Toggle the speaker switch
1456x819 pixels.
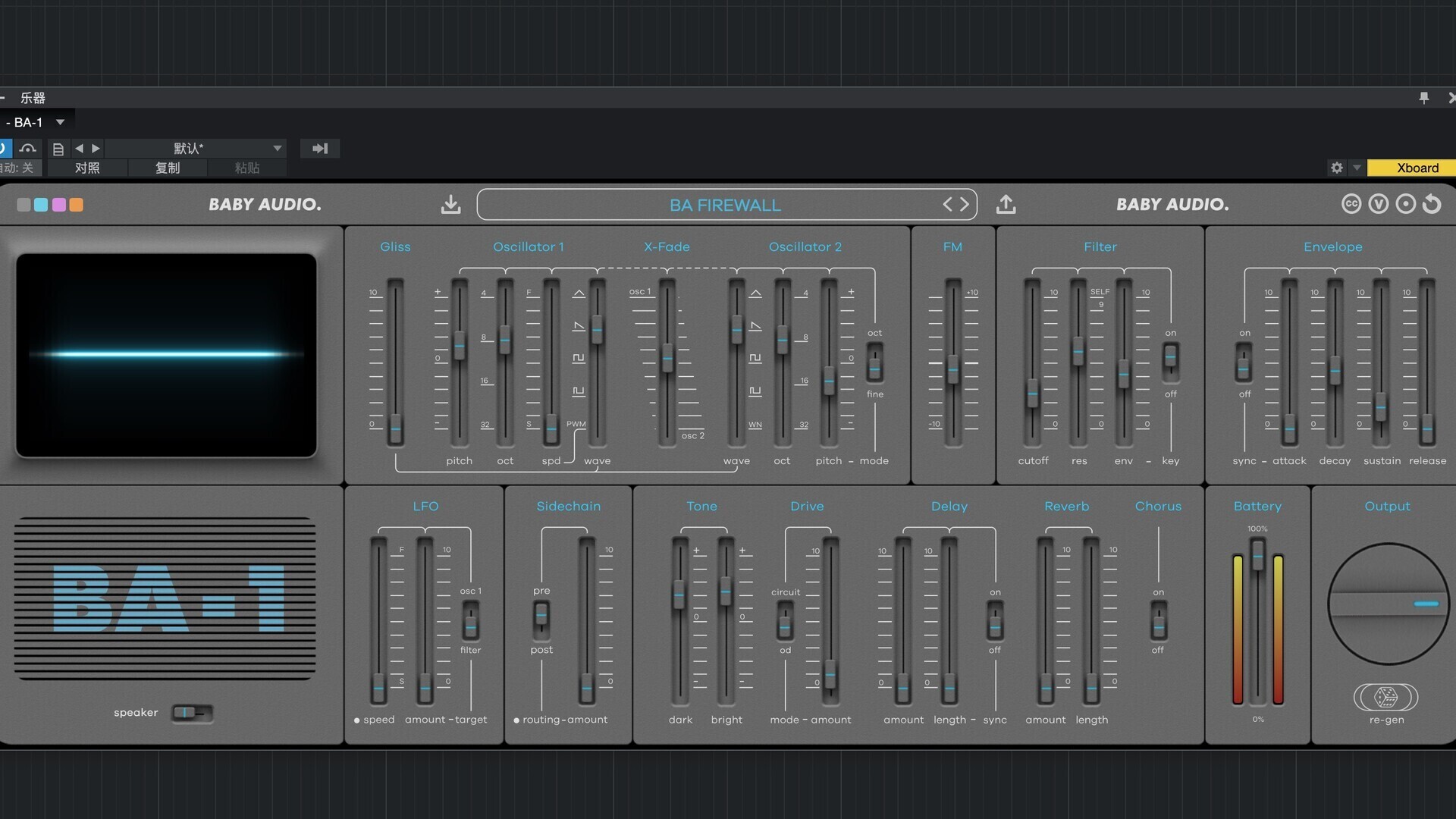(x=192, y=712)
